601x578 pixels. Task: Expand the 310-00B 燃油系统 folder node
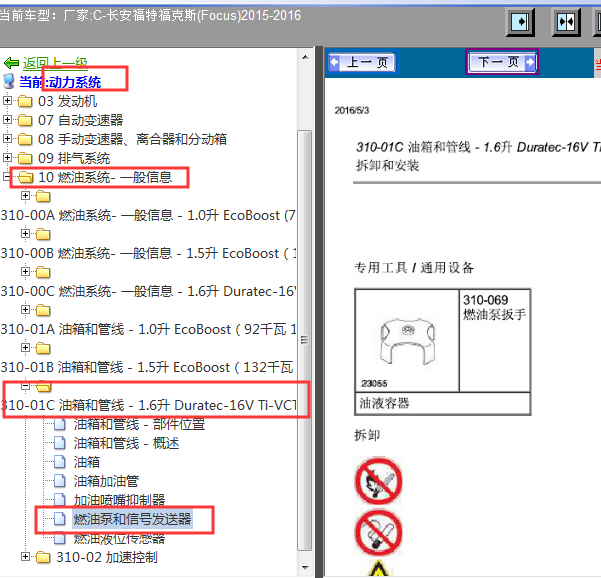[x=25, y=233]
